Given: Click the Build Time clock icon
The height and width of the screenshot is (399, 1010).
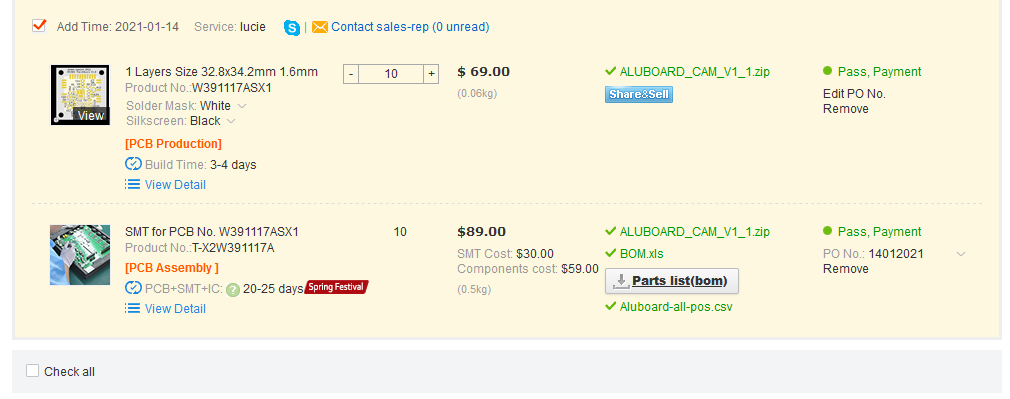Looking at the screenshot, I should [133, 164].
